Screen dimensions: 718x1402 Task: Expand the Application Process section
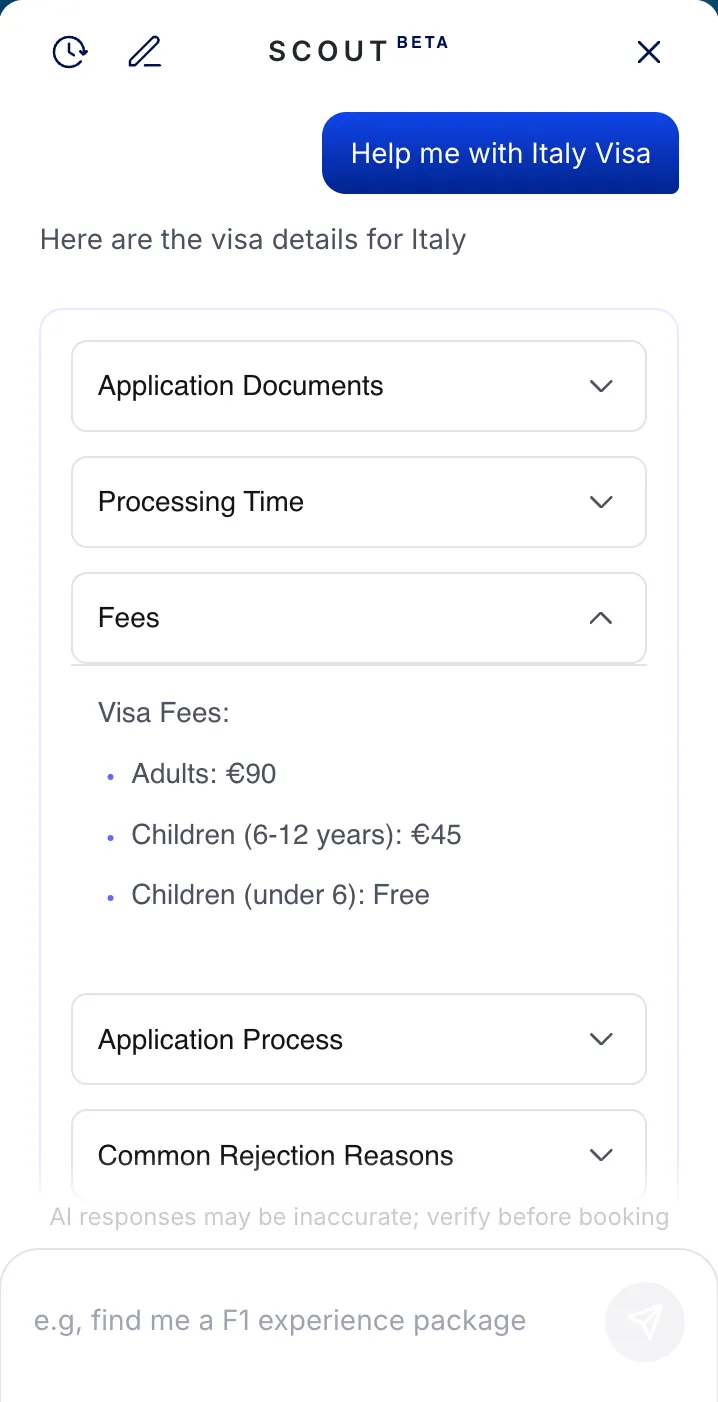click(358, 1039)
